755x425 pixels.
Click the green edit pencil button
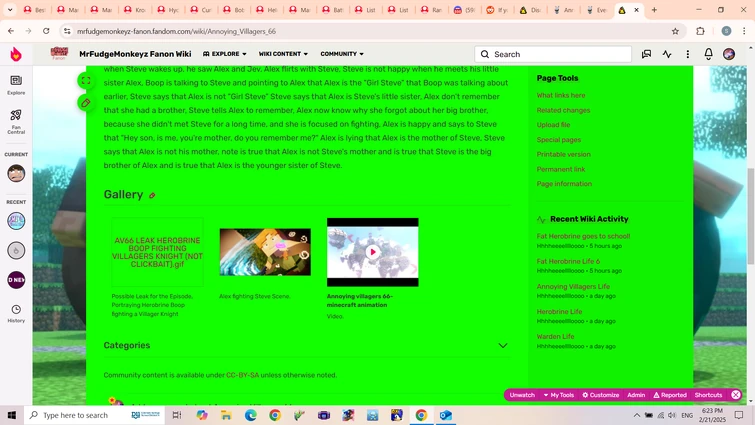tap(86, 103)
